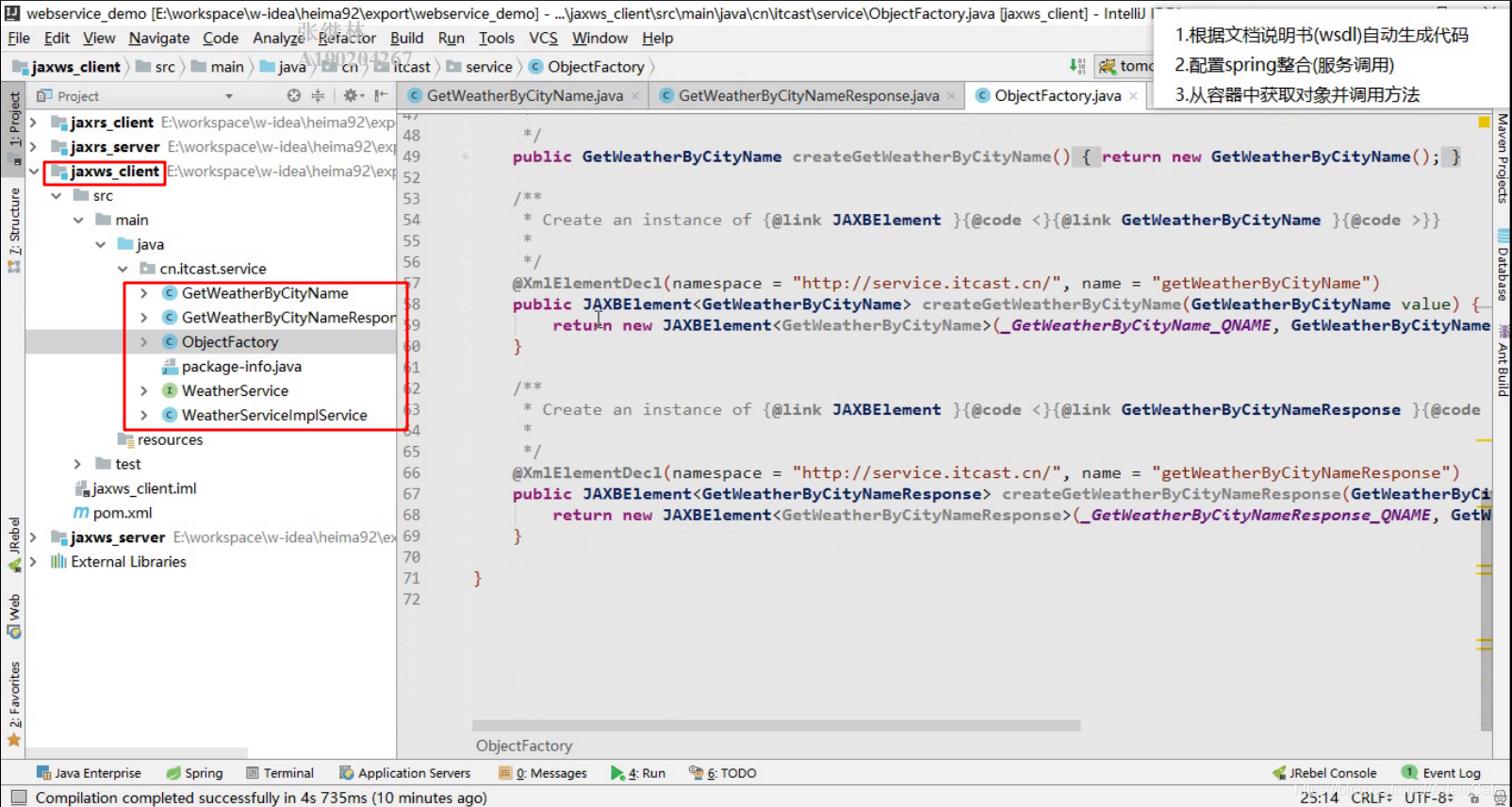This screenshot has height=807, width=1512.
Task: Collapse the jaxws_client module
Action: (34, 172)
